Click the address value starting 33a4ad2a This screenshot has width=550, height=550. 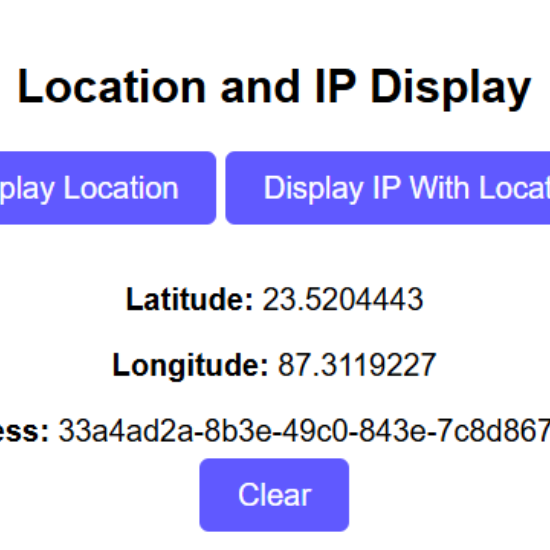[304, 431]
